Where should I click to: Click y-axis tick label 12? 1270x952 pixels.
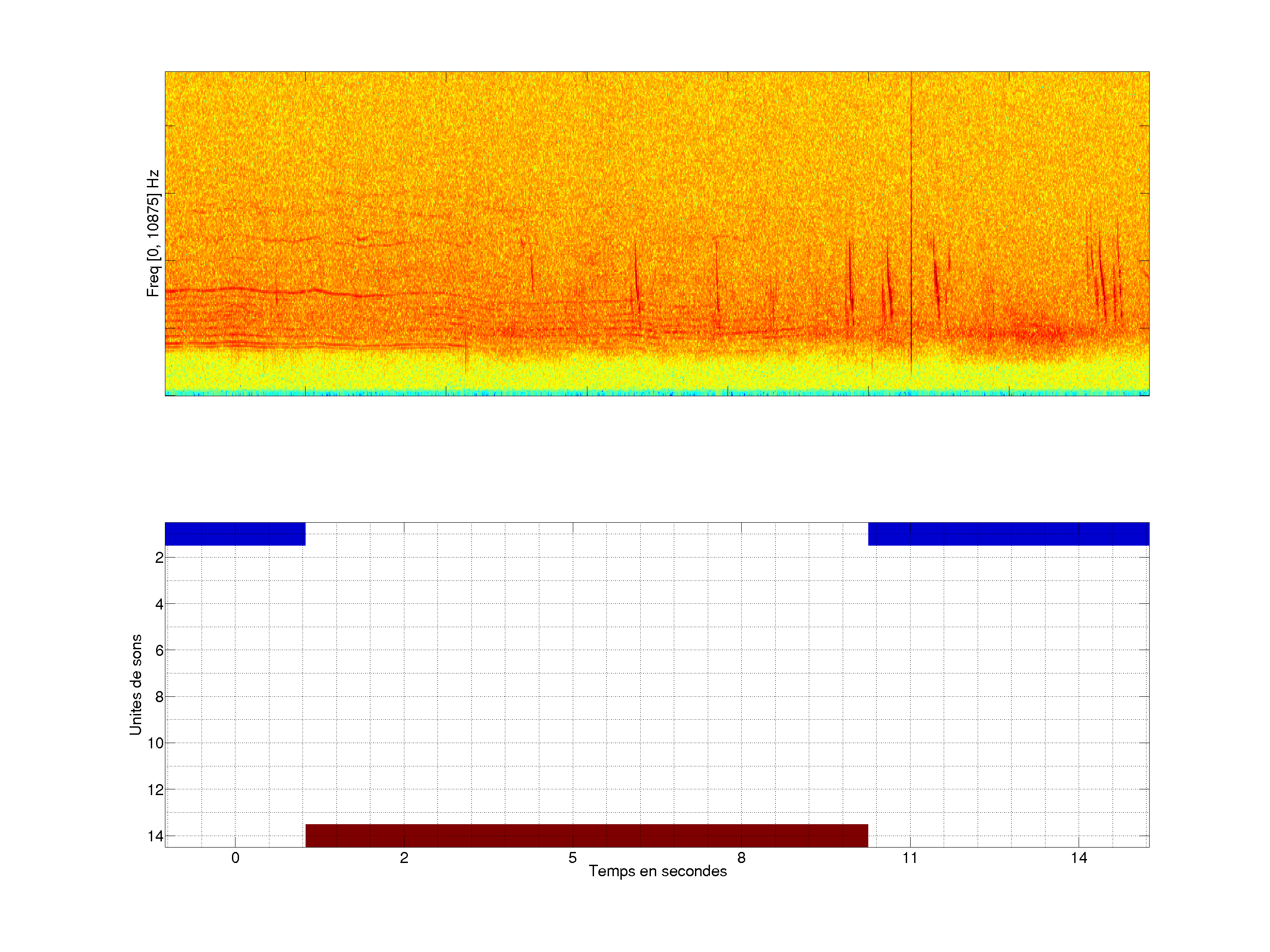click(x=156, y=790)
